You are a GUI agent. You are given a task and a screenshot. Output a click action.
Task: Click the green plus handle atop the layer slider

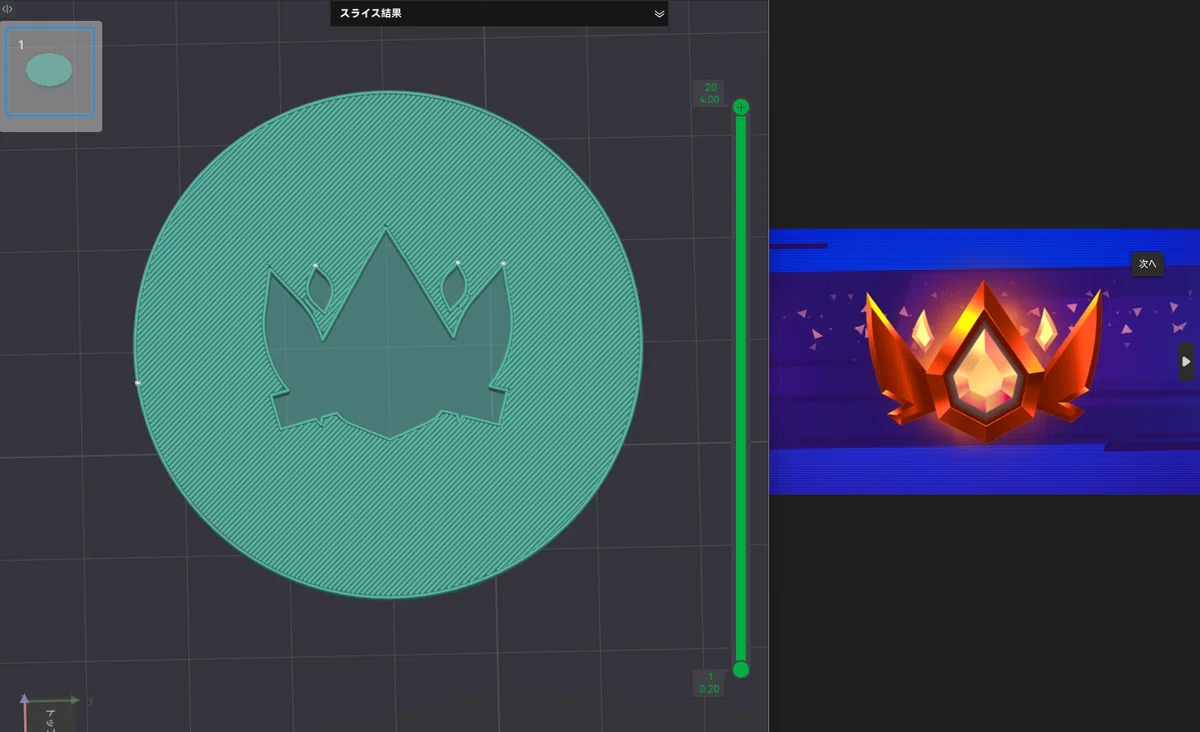[x=741, y=107]
